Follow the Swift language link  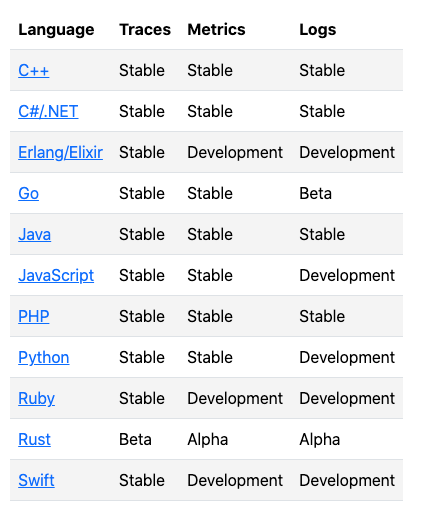pyautogui.click(x=36, y=480)
